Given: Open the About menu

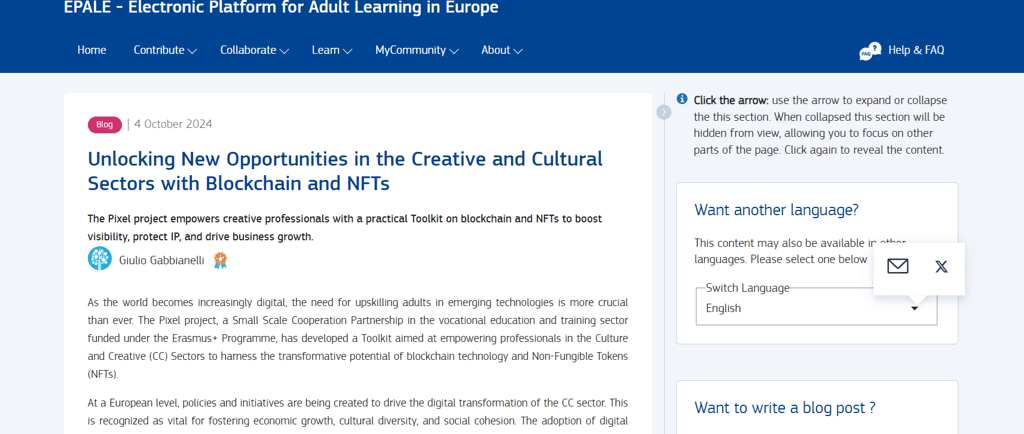Looking at the screenshot, I should pyautogui.click(x=502, y=50).
